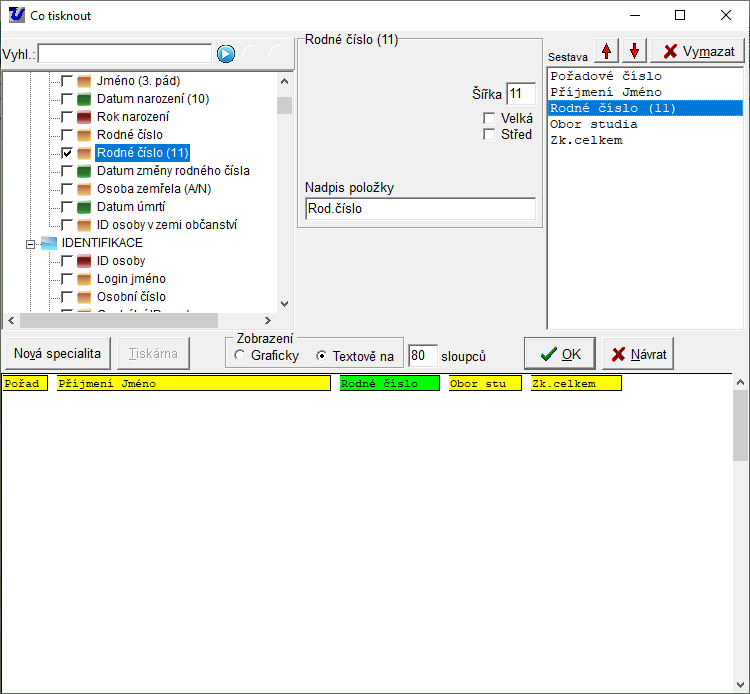Click the green icon beside Datum narození (10)

point(84,99)
